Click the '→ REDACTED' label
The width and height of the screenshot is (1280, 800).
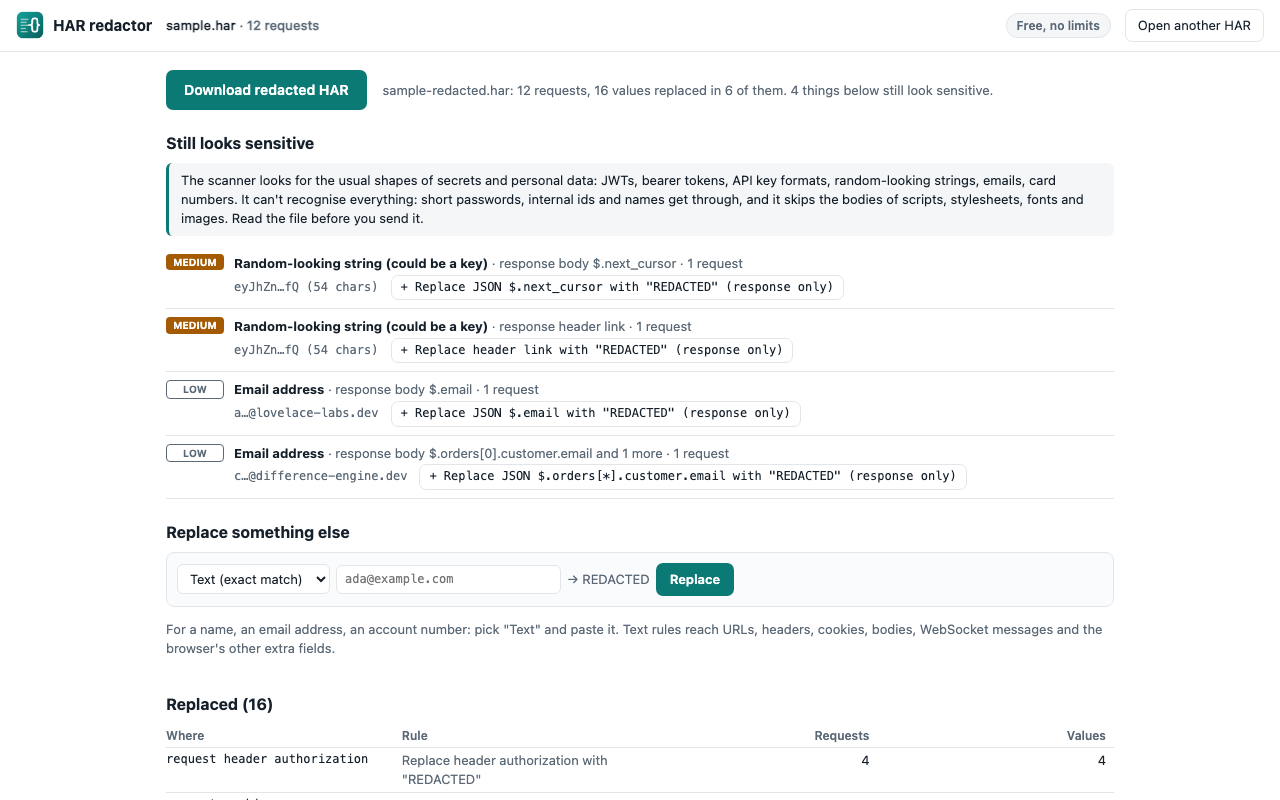(x=608, y=579)
